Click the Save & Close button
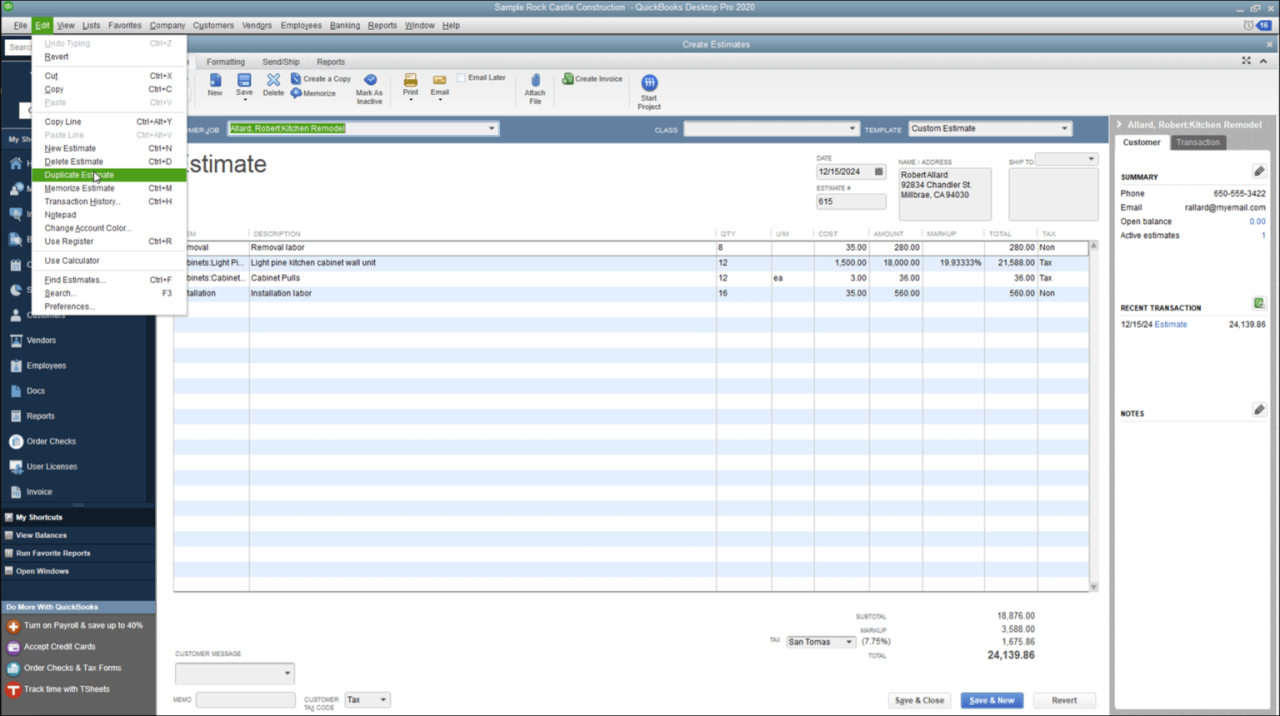The height and width of the screenshot is (716, 1280). pyautogui.click(x=919, y=700)
